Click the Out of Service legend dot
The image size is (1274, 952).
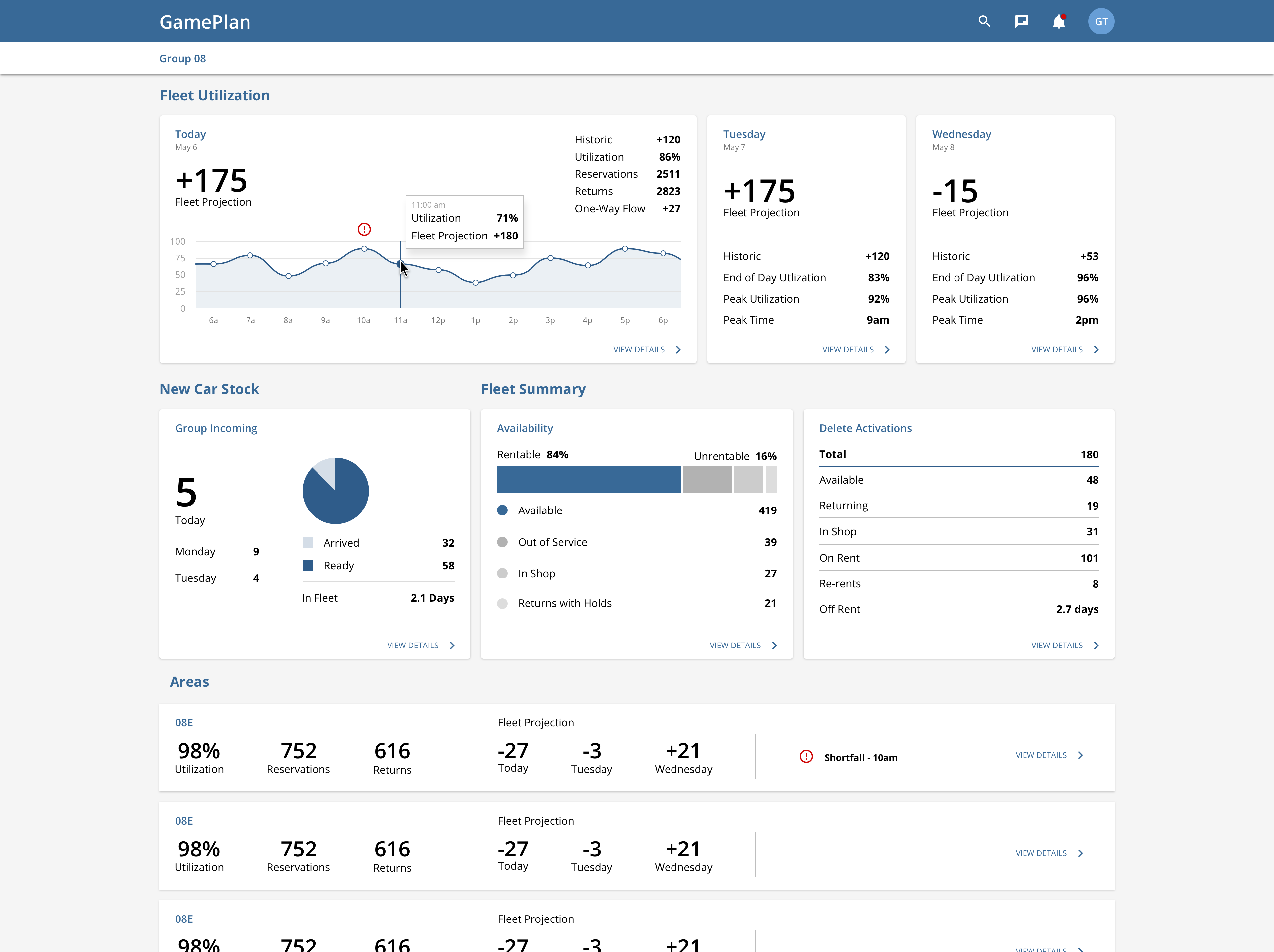click(x=502, y=542)
